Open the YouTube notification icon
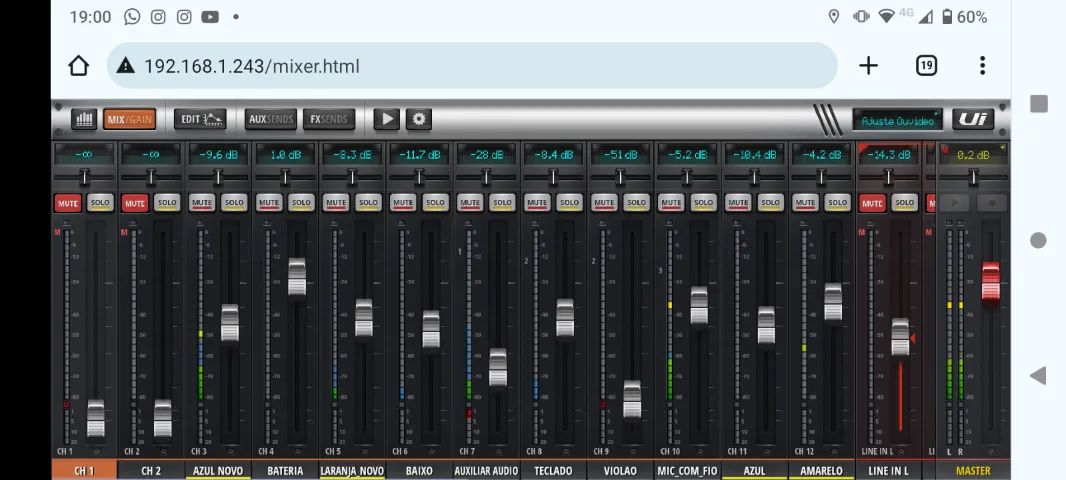The width and height of the screenshot is (1066, 480). click(x=210, y=17)
